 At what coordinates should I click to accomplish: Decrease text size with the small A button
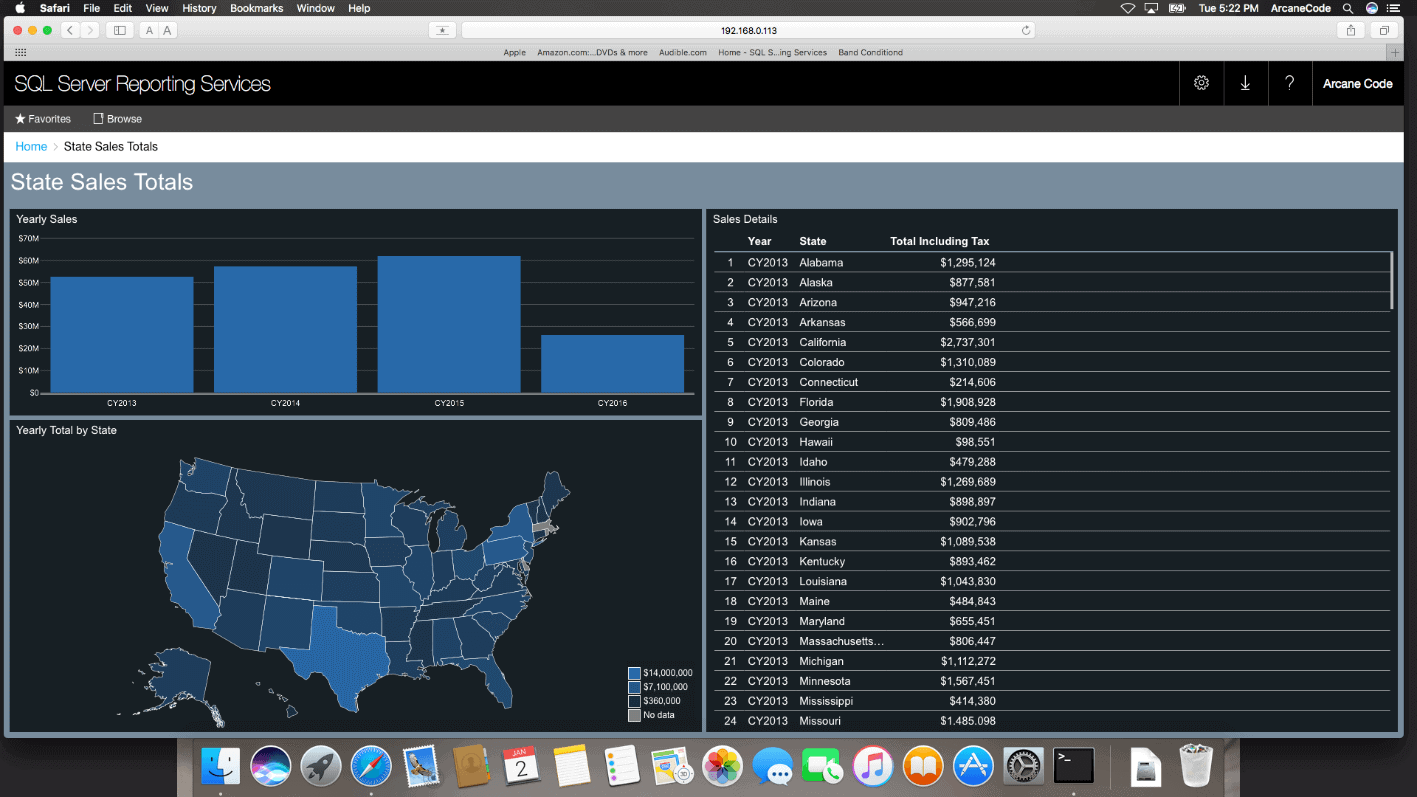tap(149, 30)
